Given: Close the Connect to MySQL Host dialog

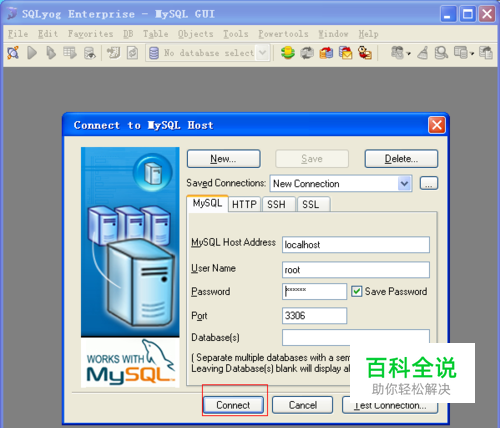Looking at the screenshot, I should tap(437, 125).
